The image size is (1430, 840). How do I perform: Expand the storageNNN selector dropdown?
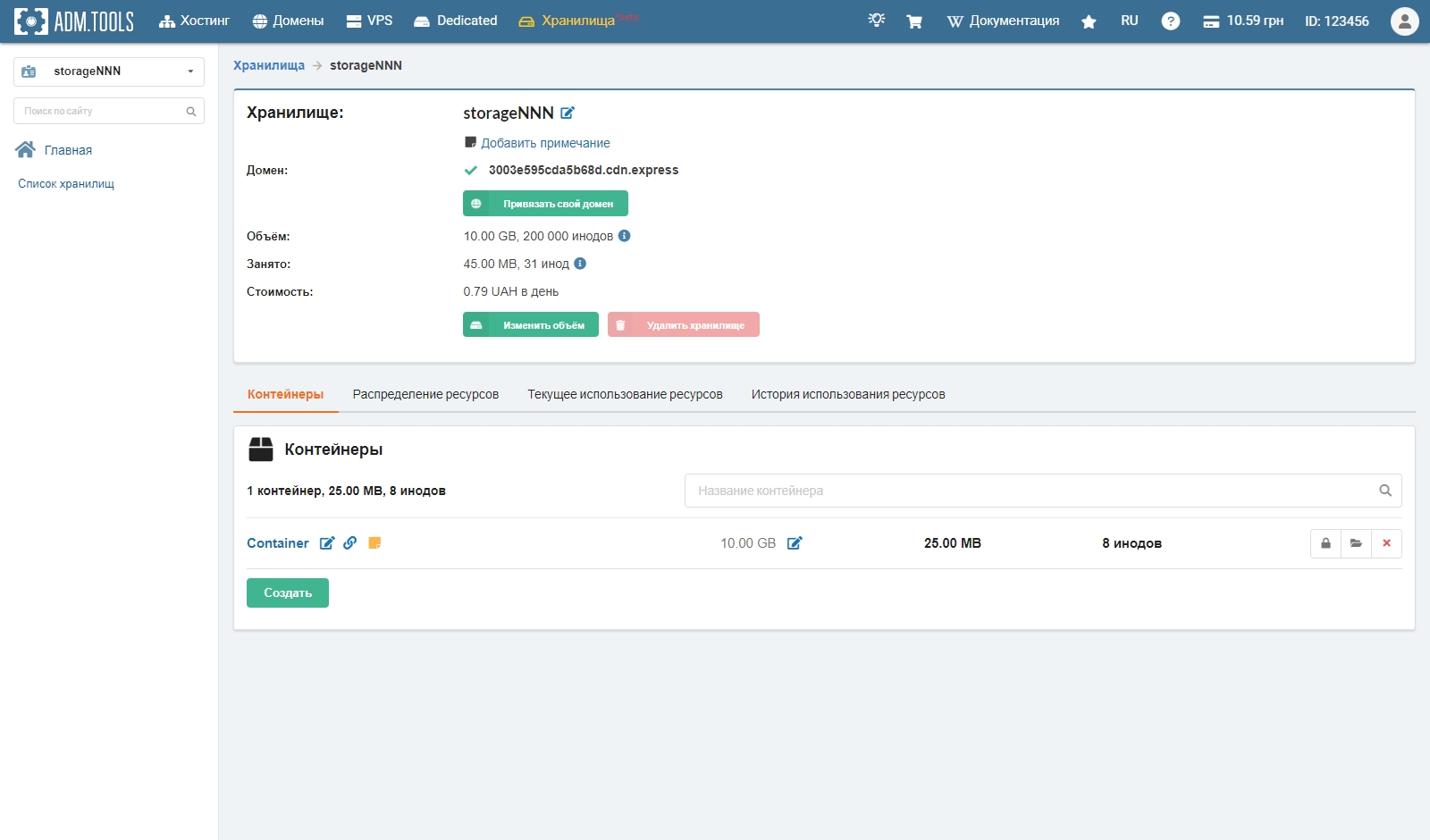109,71
